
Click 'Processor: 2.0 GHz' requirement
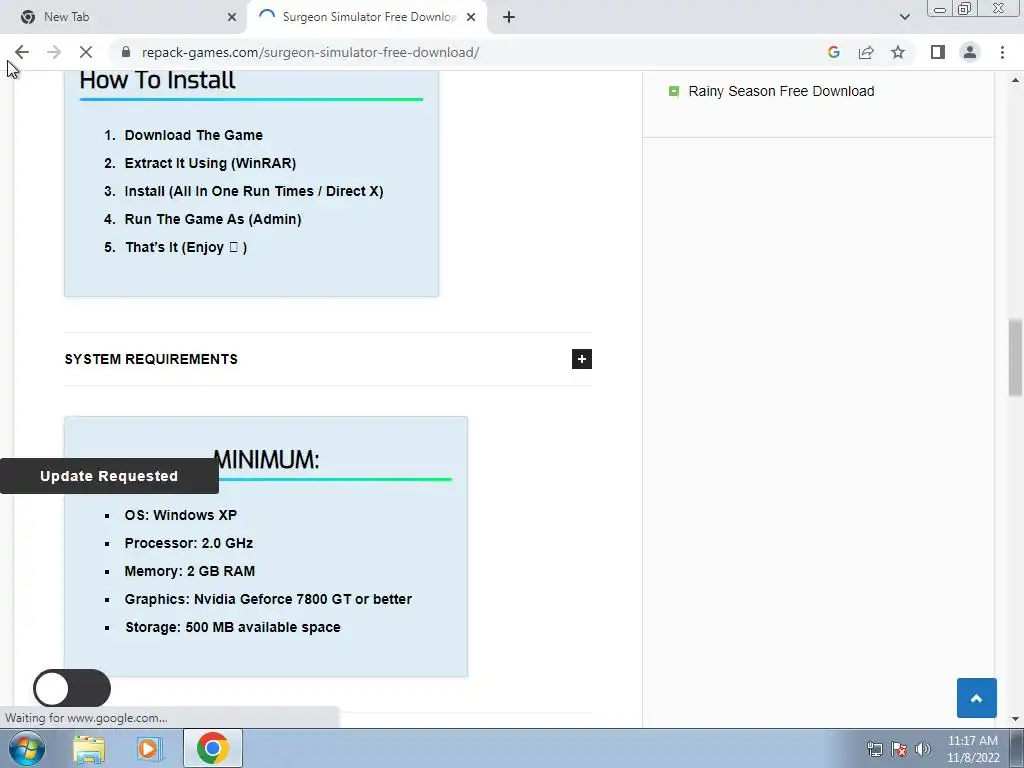click(189, 543)
